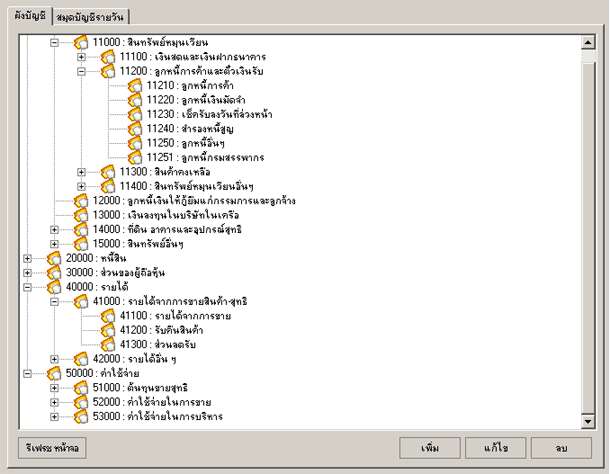Click the folder icon beside account 12000

pos(81,201)
